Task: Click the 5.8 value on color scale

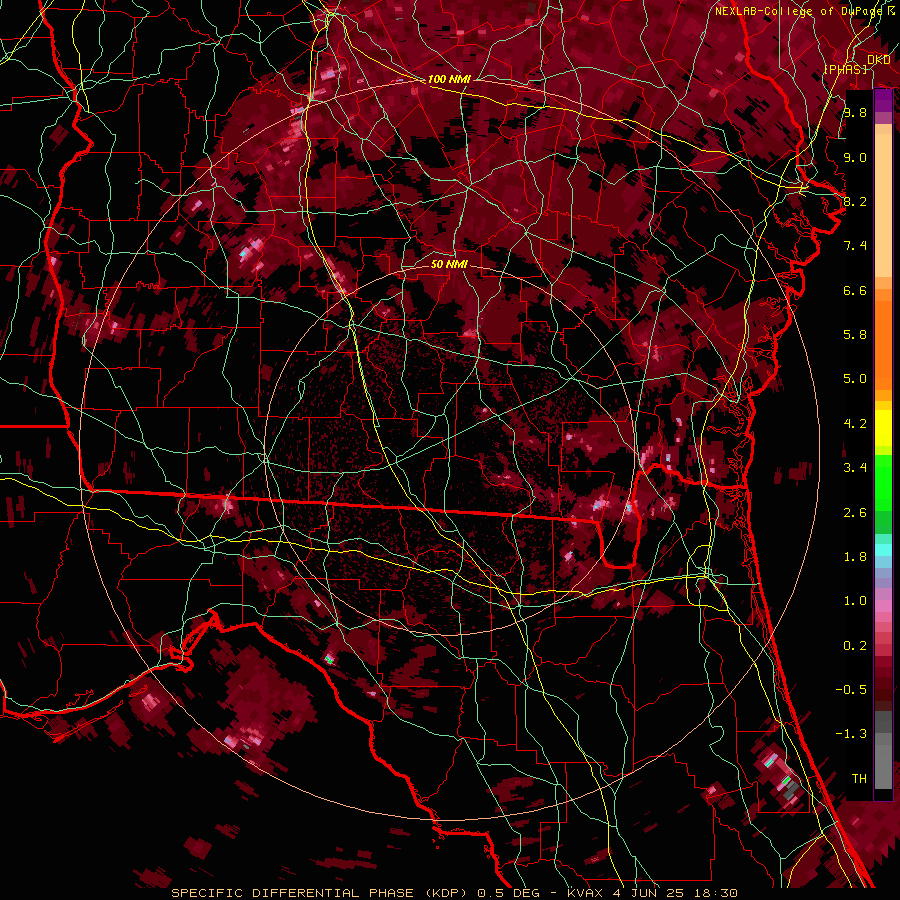Action: pyautogui.click(x=855, y=335)
